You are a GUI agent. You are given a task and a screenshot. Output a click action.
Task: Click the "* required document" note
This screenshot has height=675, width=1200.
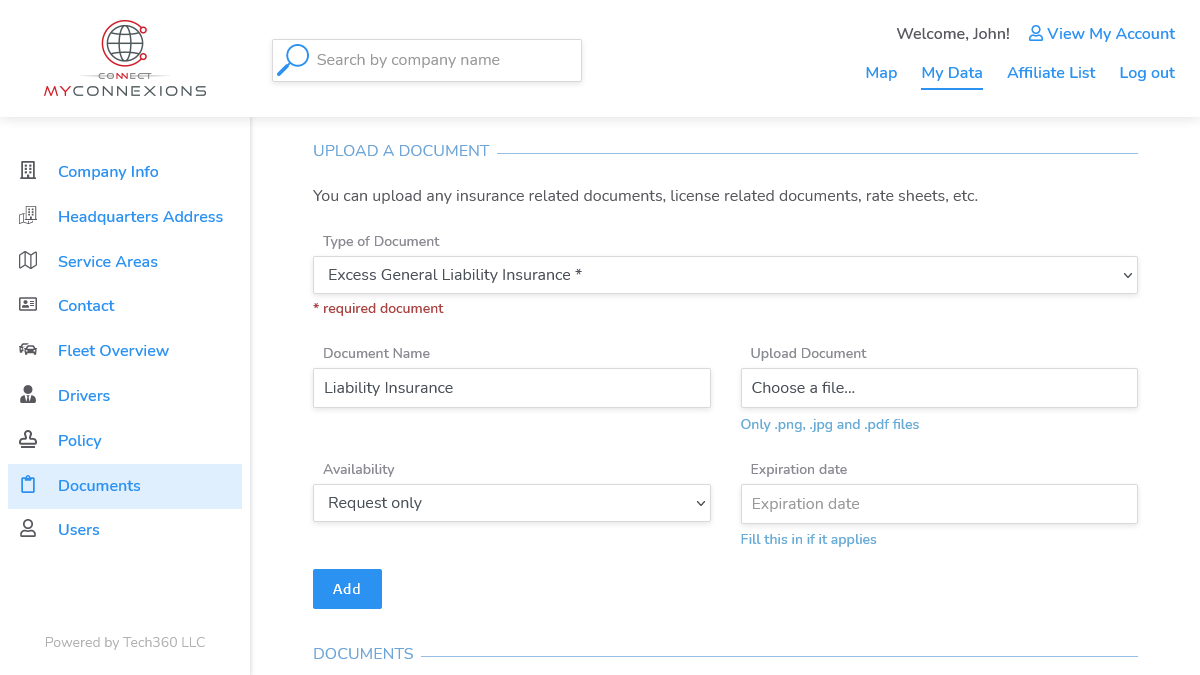coord(378,308)
